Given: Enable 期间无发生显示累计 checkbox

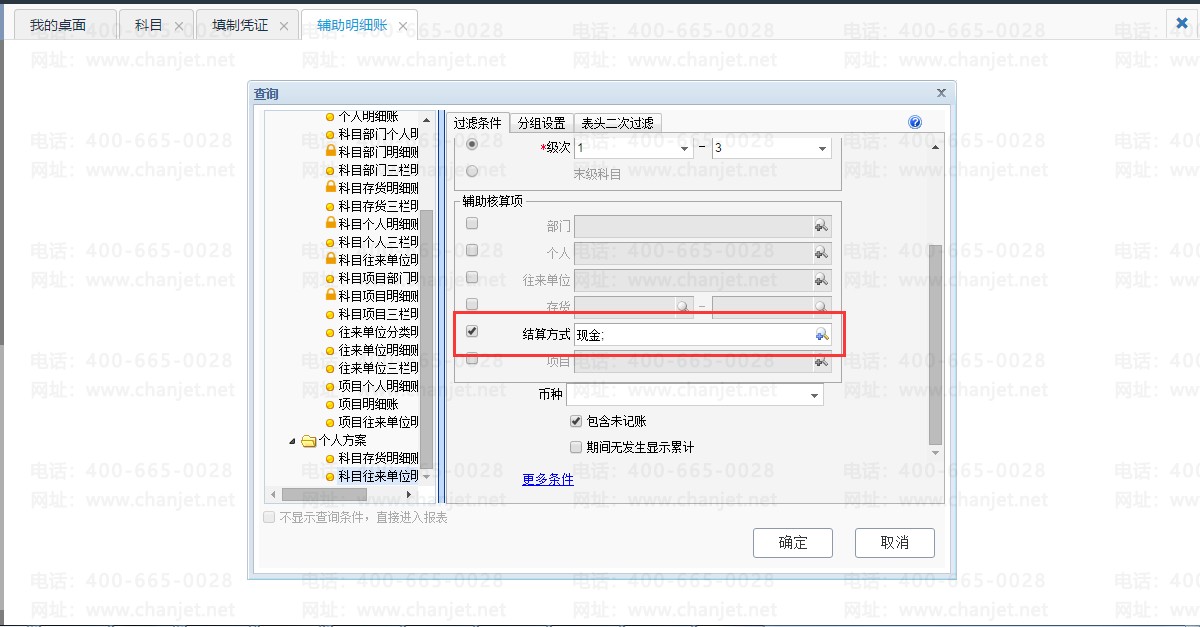Looking at the screenshot, I should point(576,447).
